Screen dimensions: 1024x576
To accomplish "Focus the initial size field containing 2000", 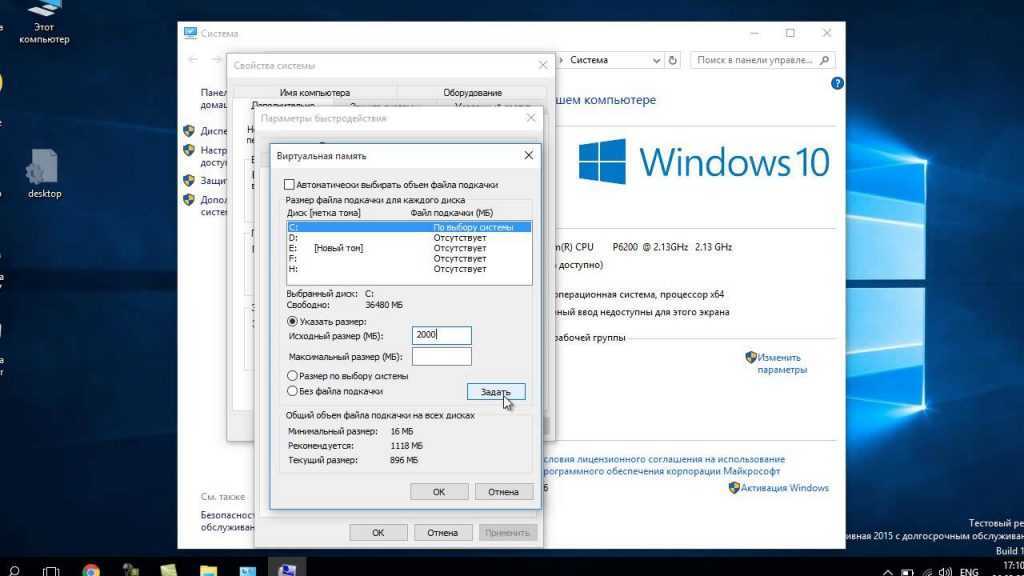I will [441, 335].
